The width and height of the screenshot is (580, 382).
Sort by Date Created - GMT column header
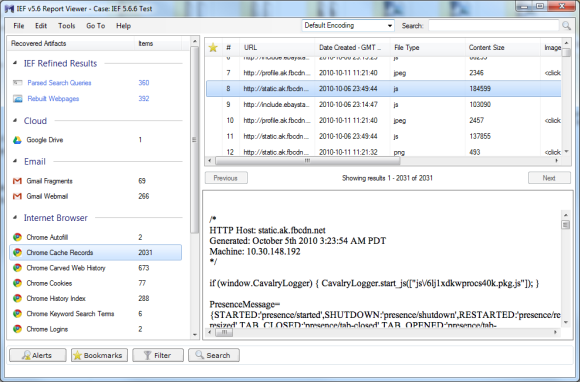point(353,47)
